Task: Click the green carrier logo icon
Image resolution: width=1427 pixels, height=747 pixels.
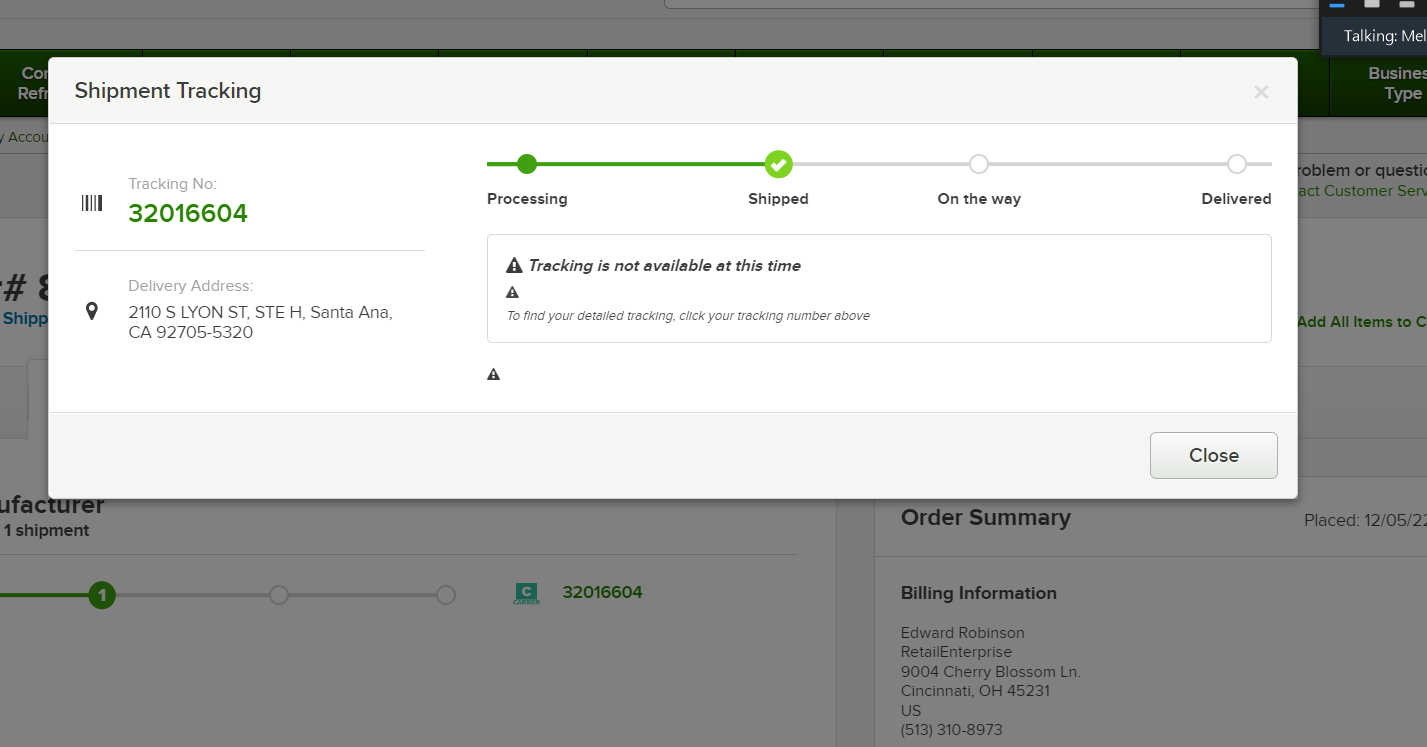Action: point(526,593)
